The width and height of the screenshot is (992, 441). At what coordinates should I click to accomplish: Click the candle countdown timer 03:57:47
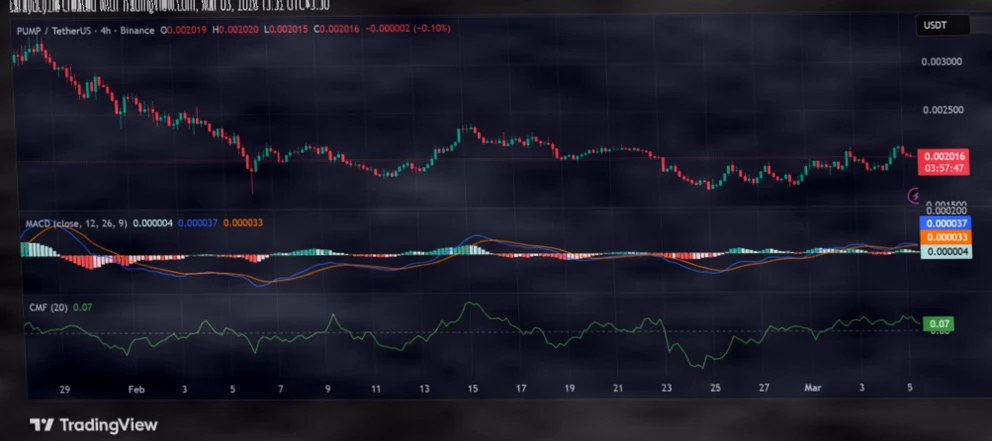[x=945, y=169]
